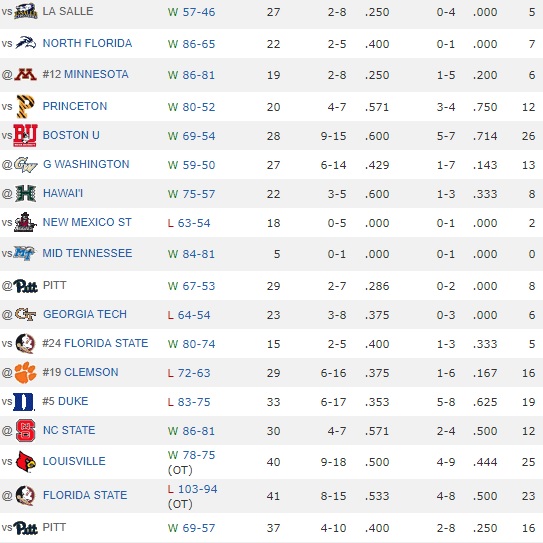This screenshot has height=543, width=543.
Task: Open the NEW MEXICO ST team link
Action: click(x=87, y=222)
